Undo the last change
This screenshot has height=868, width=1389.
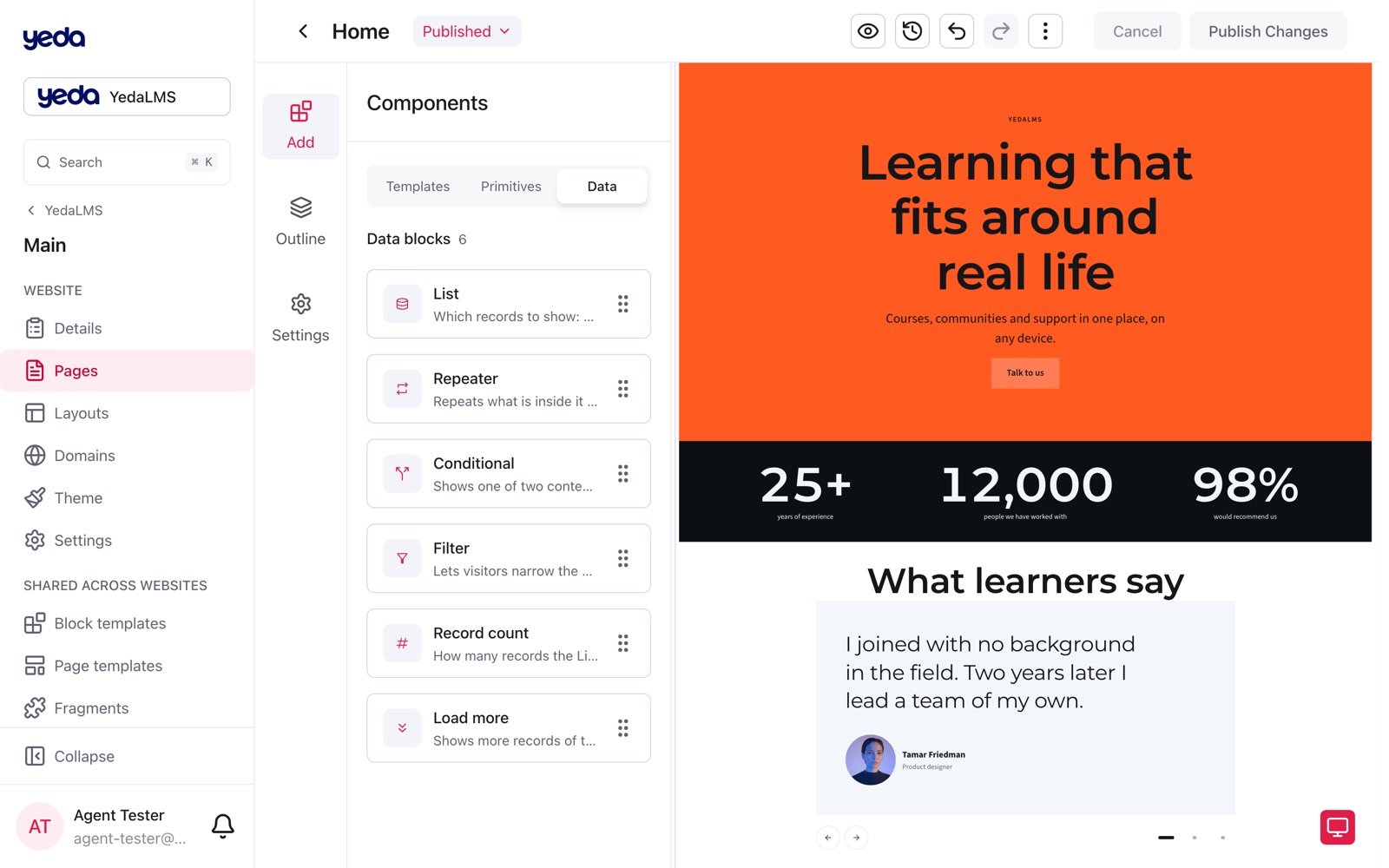point(957,31)
